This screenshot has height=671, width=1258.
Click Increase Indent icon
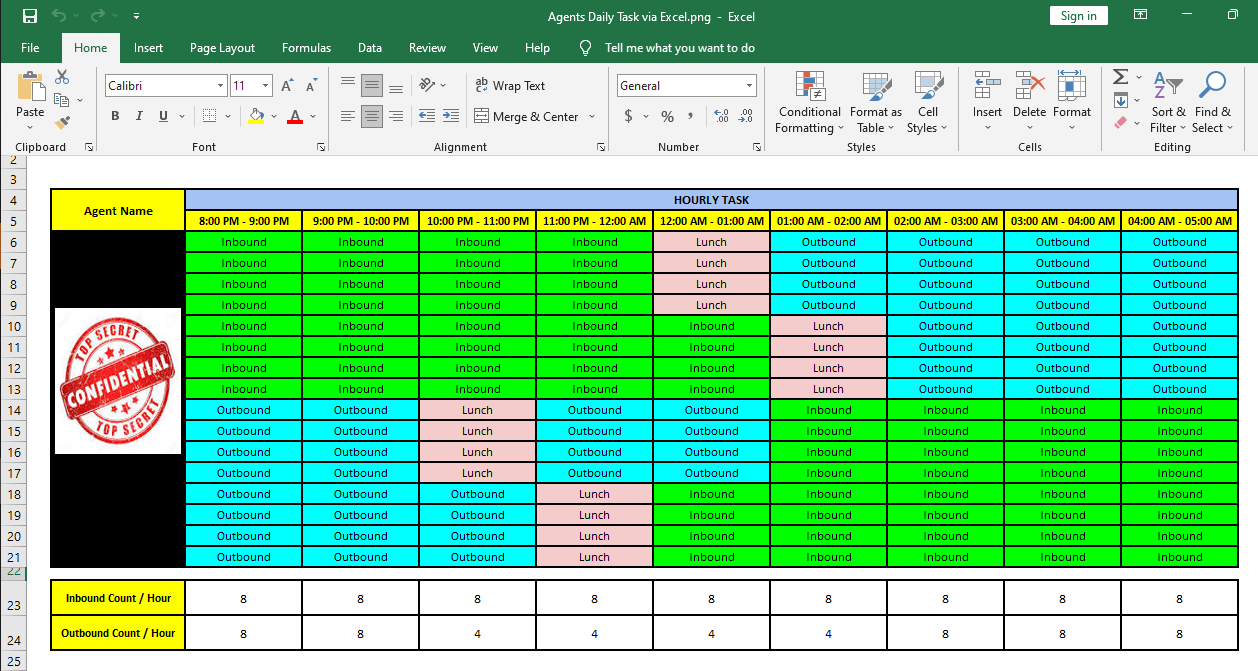click(451, 116)
